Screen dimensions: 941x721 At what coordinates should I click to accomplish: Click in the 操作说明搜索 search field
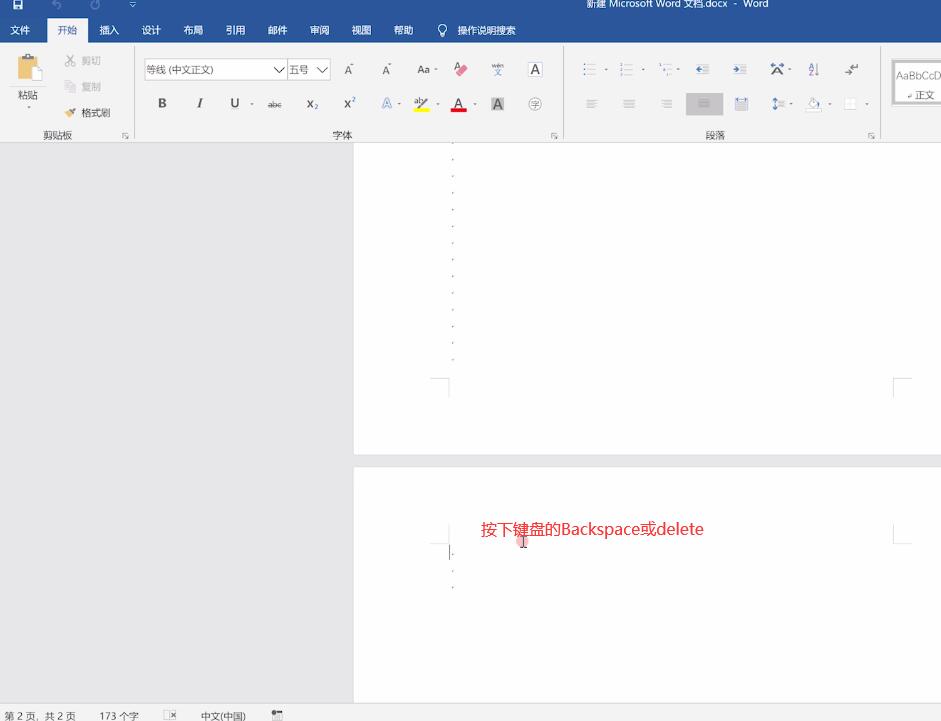click(x=487, y=30)
